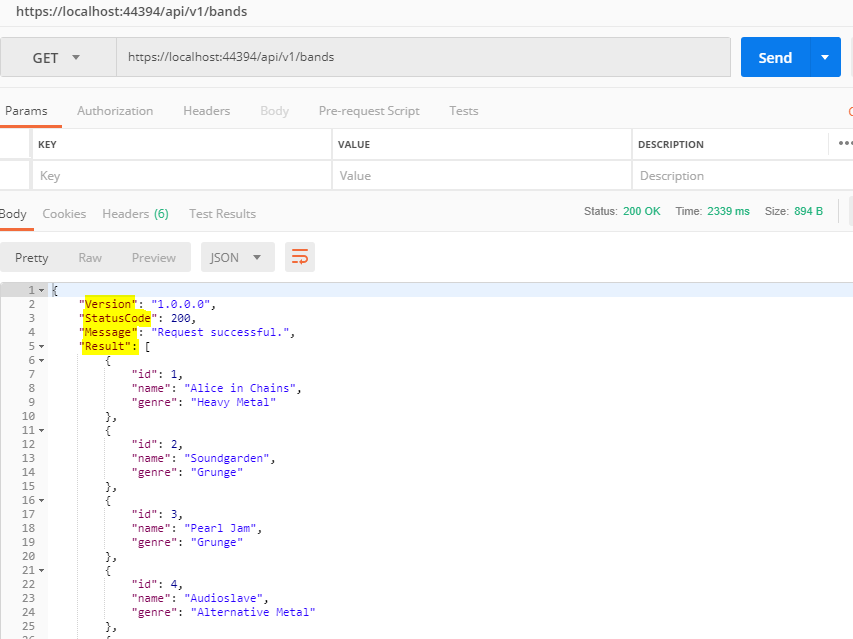853x639 pixels.
Task: Open the request Headers tab
Action: (207, 111)
